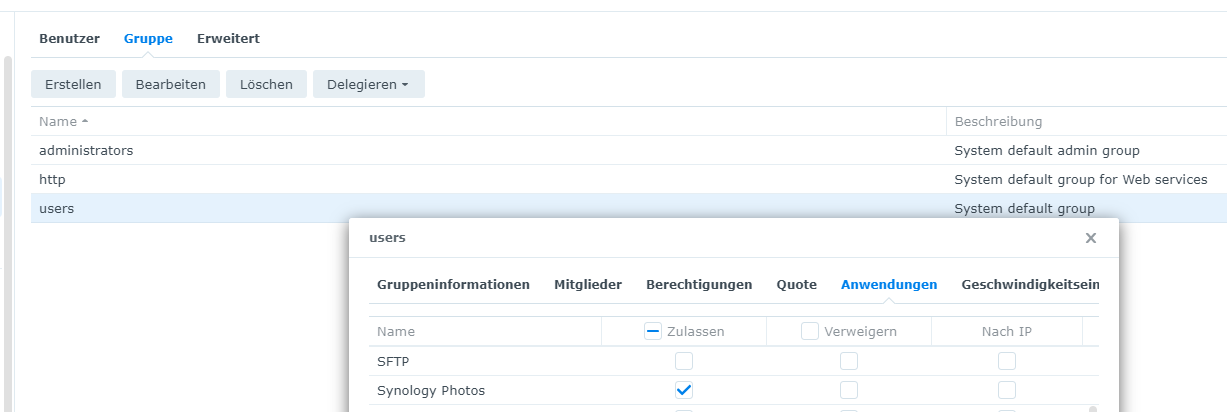
Task: Check Zulassen for SFTP
Action: click(x=684, y=361)
